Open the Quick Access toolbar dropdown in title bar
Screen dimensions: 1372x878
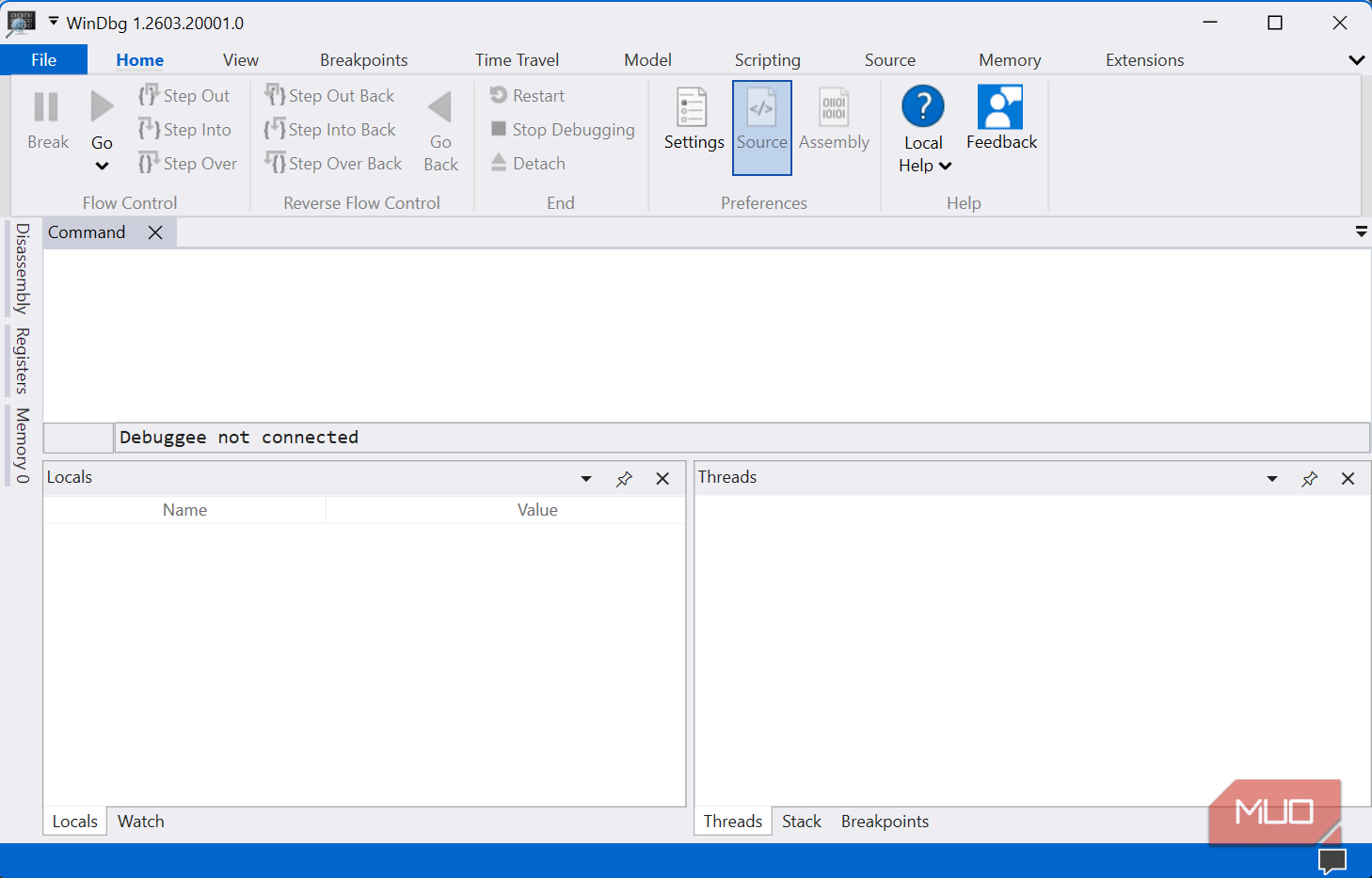point(54,21)
